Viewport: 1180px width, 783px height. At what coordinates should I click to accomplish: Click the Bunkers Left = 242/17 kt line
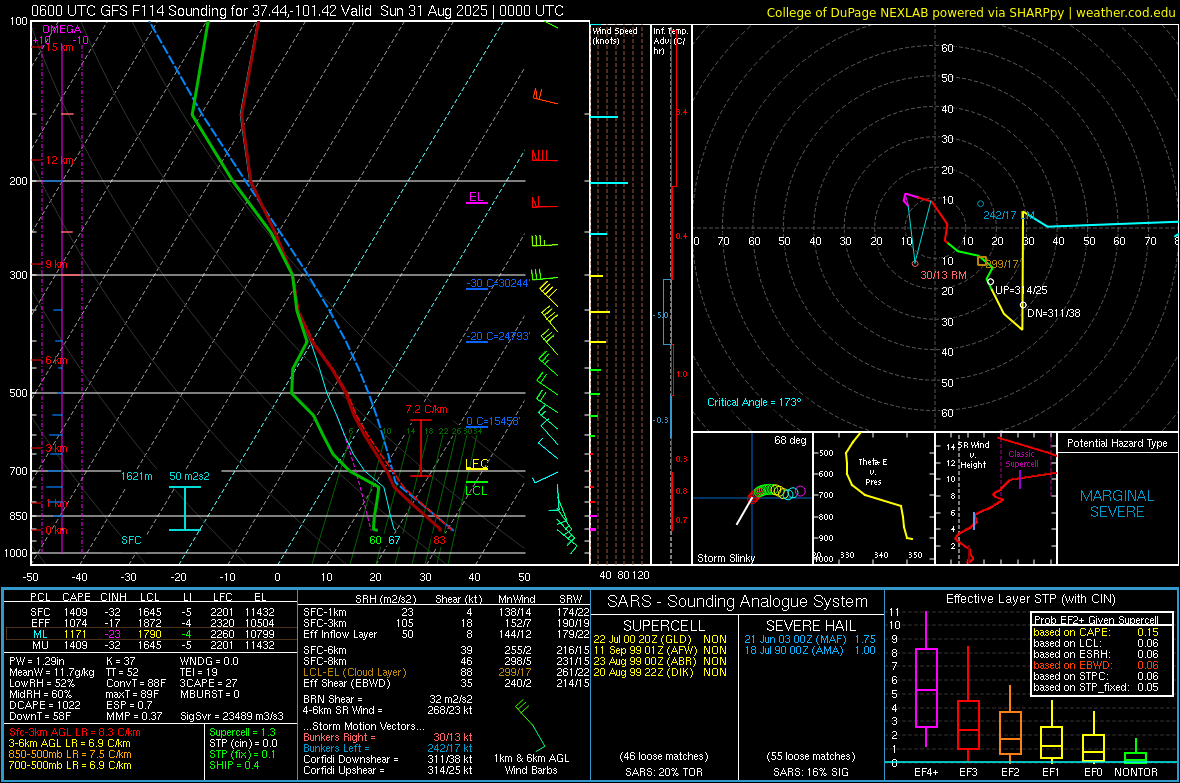tap(388, 748)
